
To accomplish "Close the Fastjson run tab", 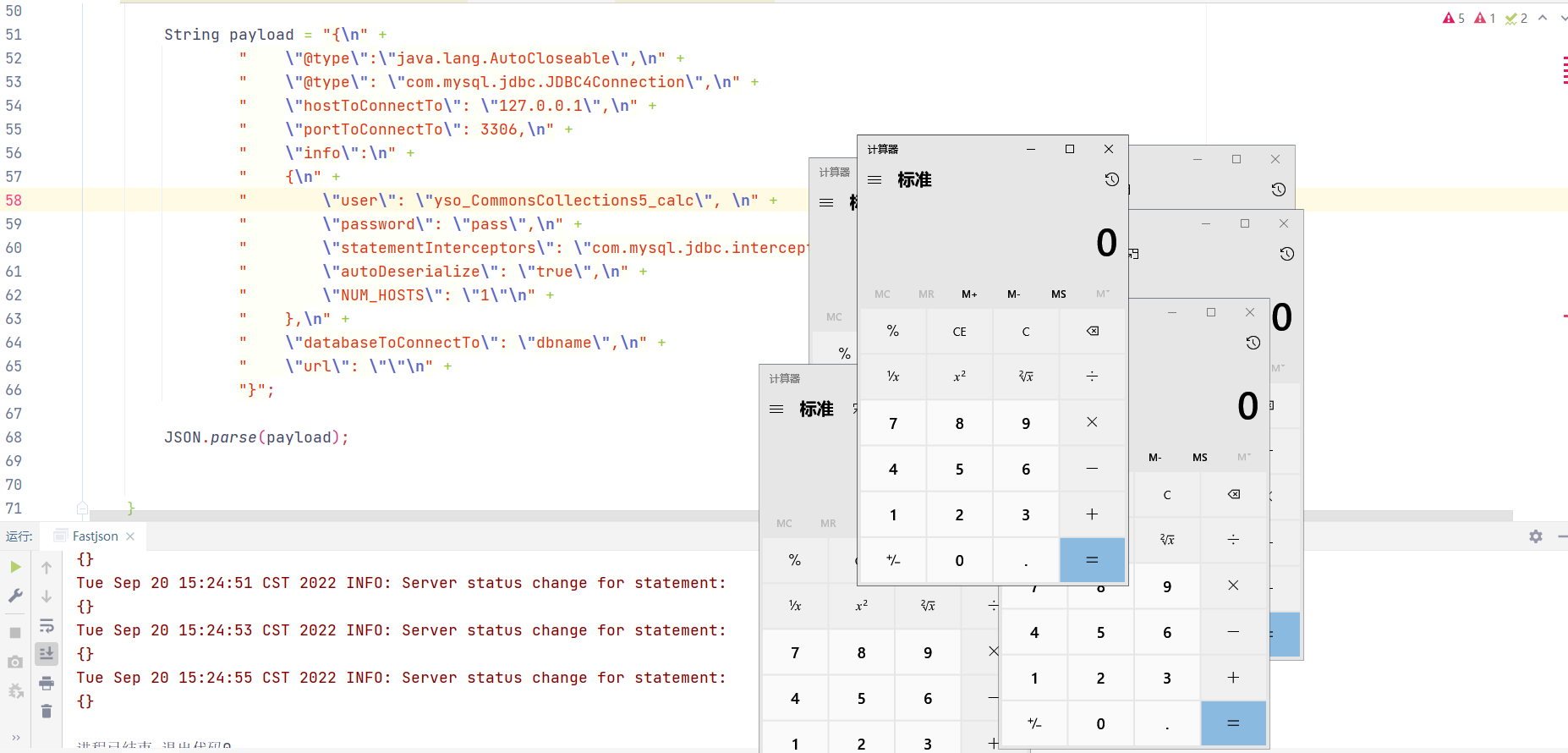I will [130, 536].
